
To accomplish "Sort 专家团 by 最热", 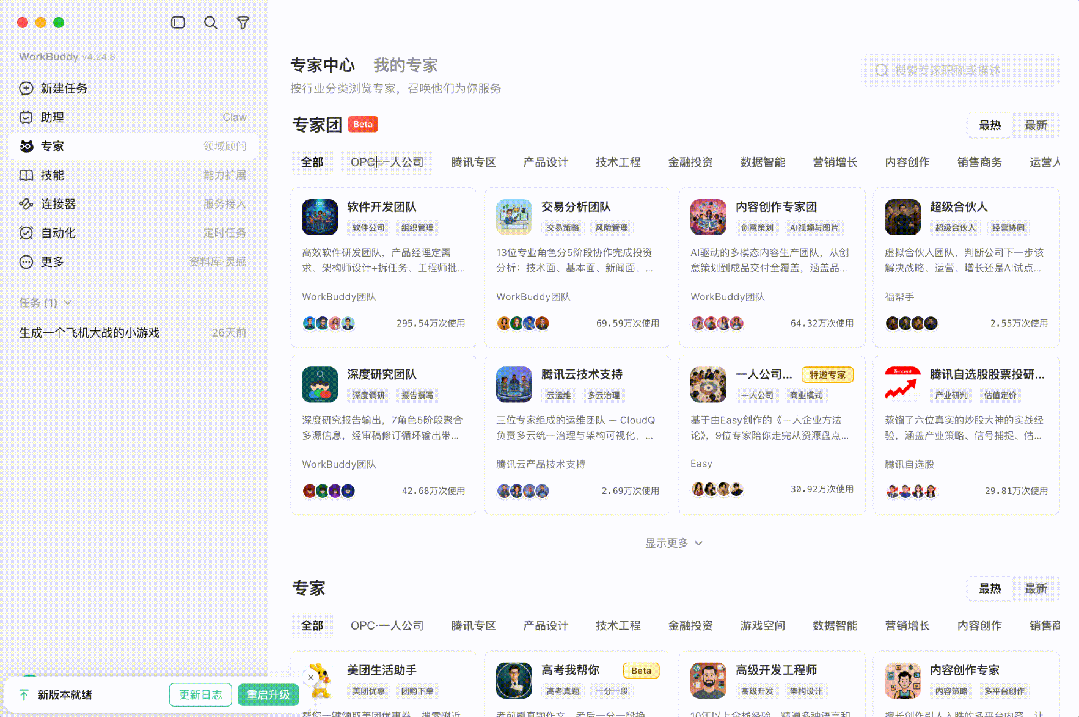I will pyautogui.click(x=990, y=125).
